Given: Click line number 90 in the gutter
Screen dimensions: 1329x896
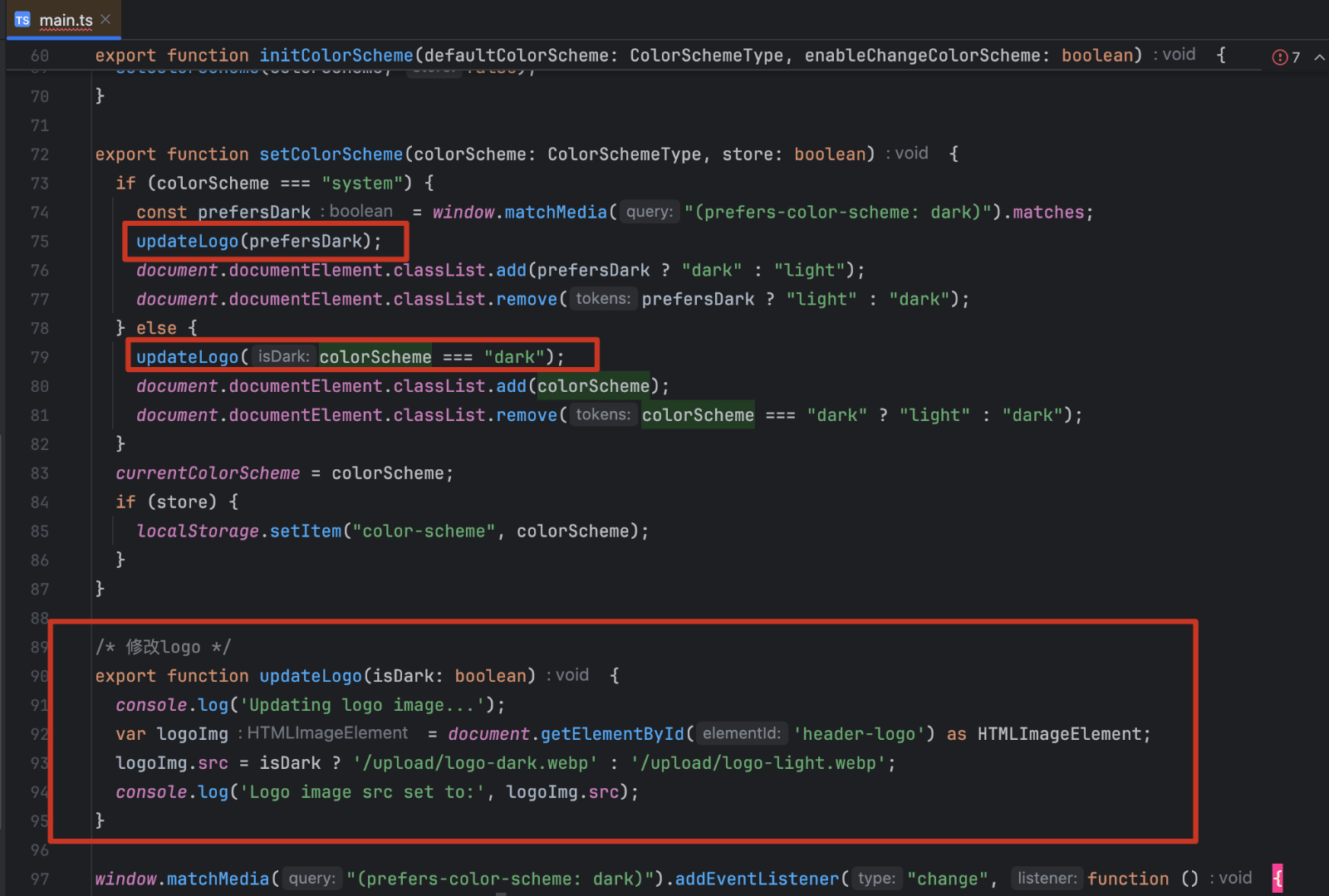Looking at the screenshot, I should click(x=39, y=676).
